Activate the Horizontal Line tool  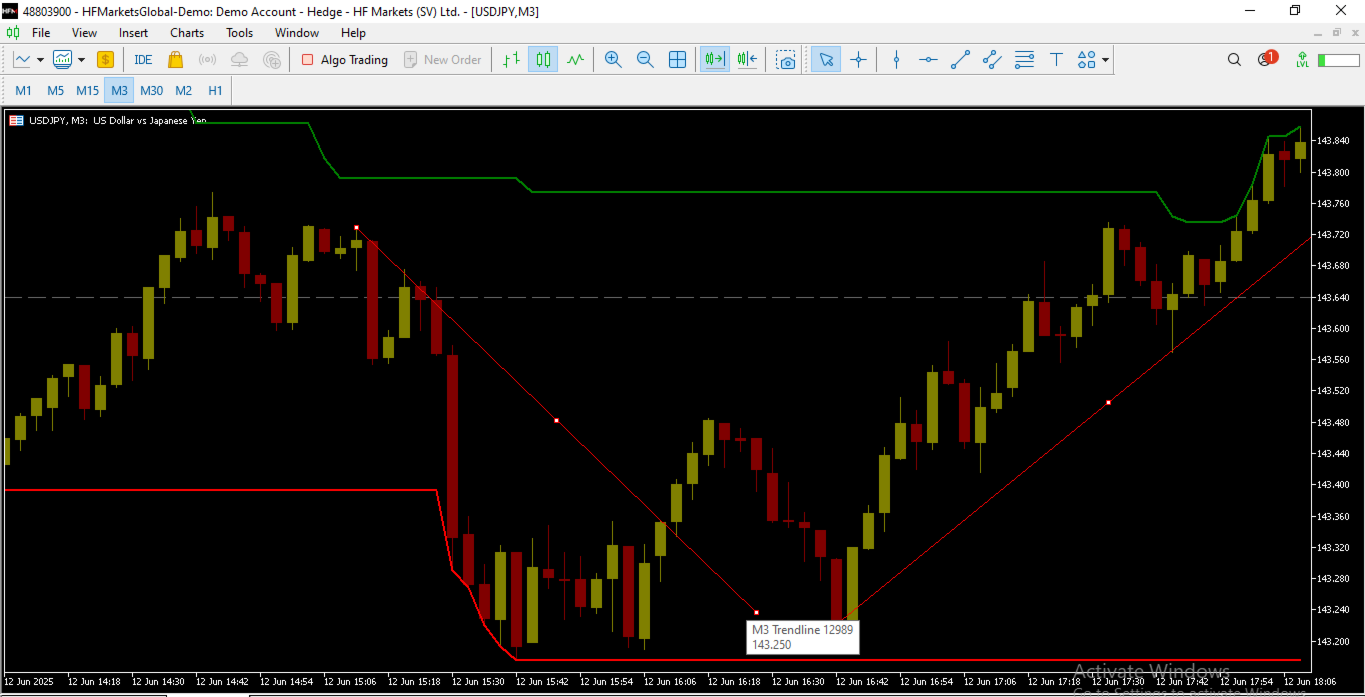coord(928,59)
